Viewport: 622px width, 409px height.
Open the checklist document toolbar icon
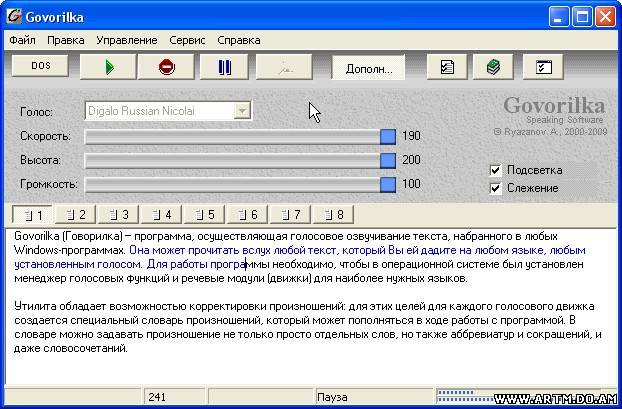pos(447,67)
